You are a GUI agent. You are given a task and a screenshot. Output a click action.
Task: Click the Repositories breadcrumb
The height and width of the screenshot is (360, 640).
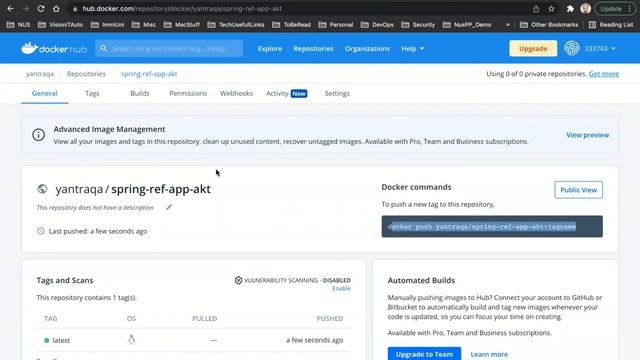(x=86, y=74)
